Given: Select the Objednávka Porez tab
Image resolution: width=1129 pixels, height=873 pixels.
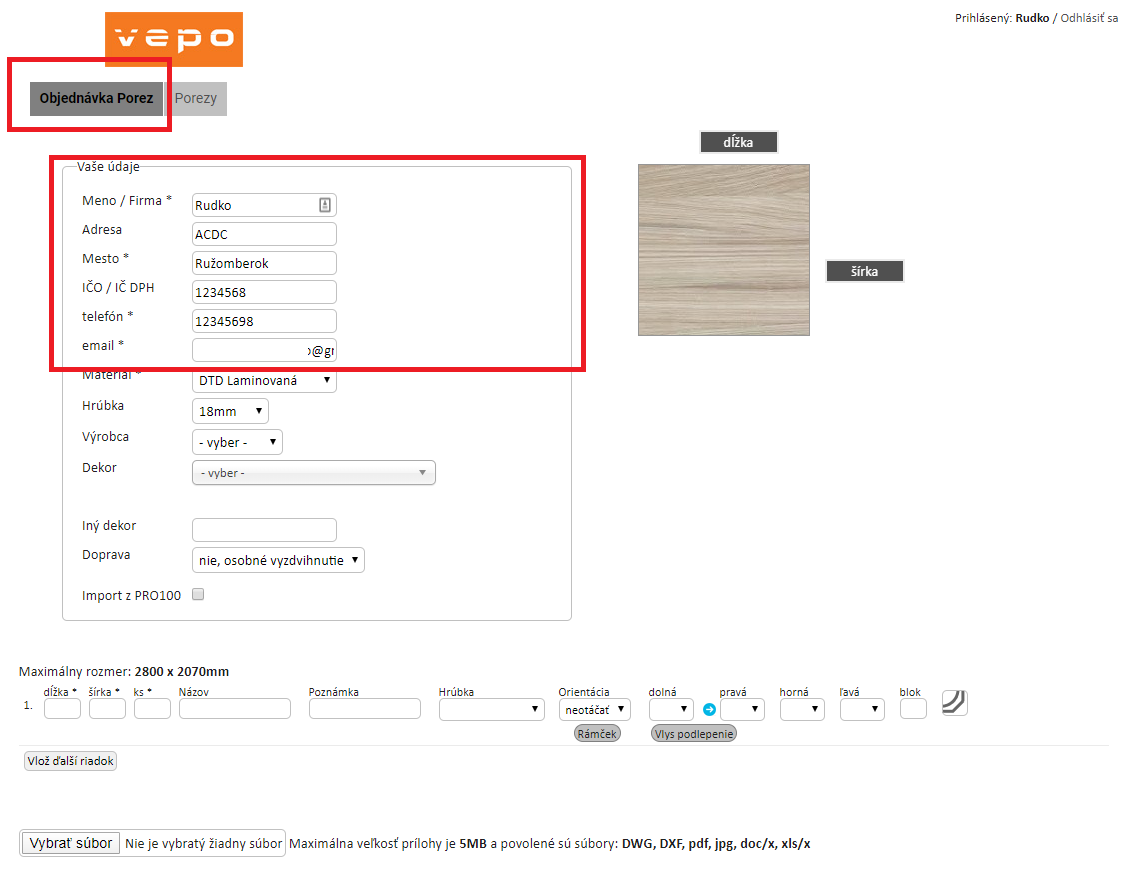Looking at the screenshot, I should (96, 99).
